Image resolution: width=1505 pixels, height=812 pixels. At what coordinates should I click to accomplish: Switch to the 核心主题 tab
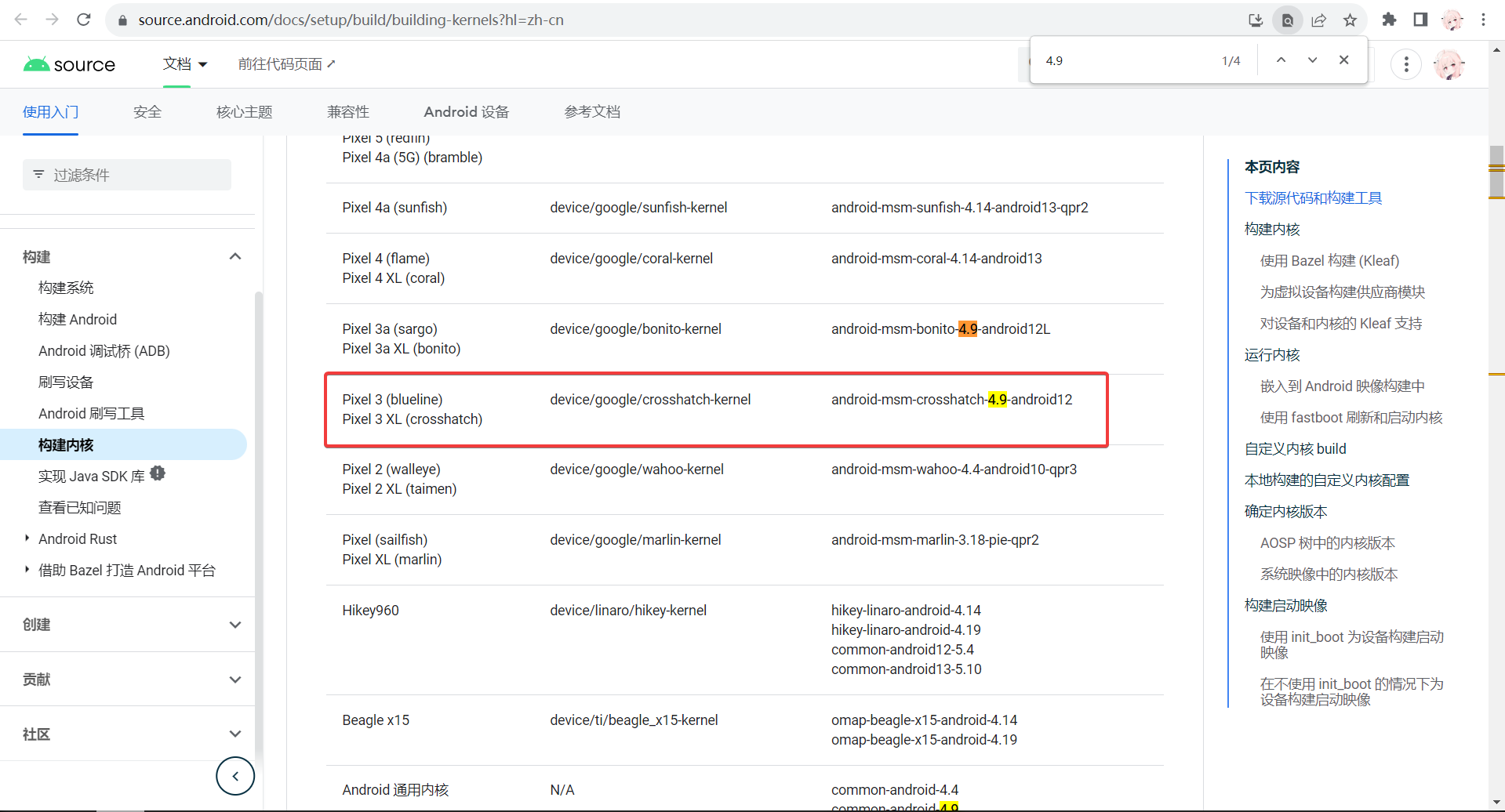244,112
